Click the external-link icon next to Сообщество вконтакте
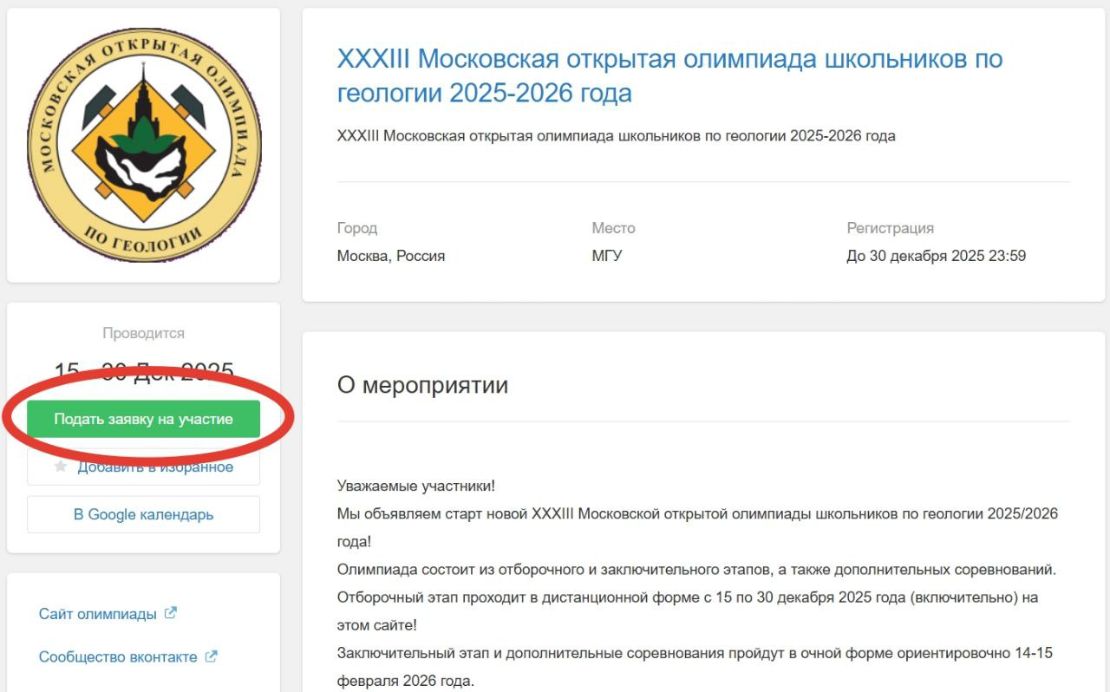Image resolution: width=1110 pixels, height=692 pixels. (x=211, y=656)
